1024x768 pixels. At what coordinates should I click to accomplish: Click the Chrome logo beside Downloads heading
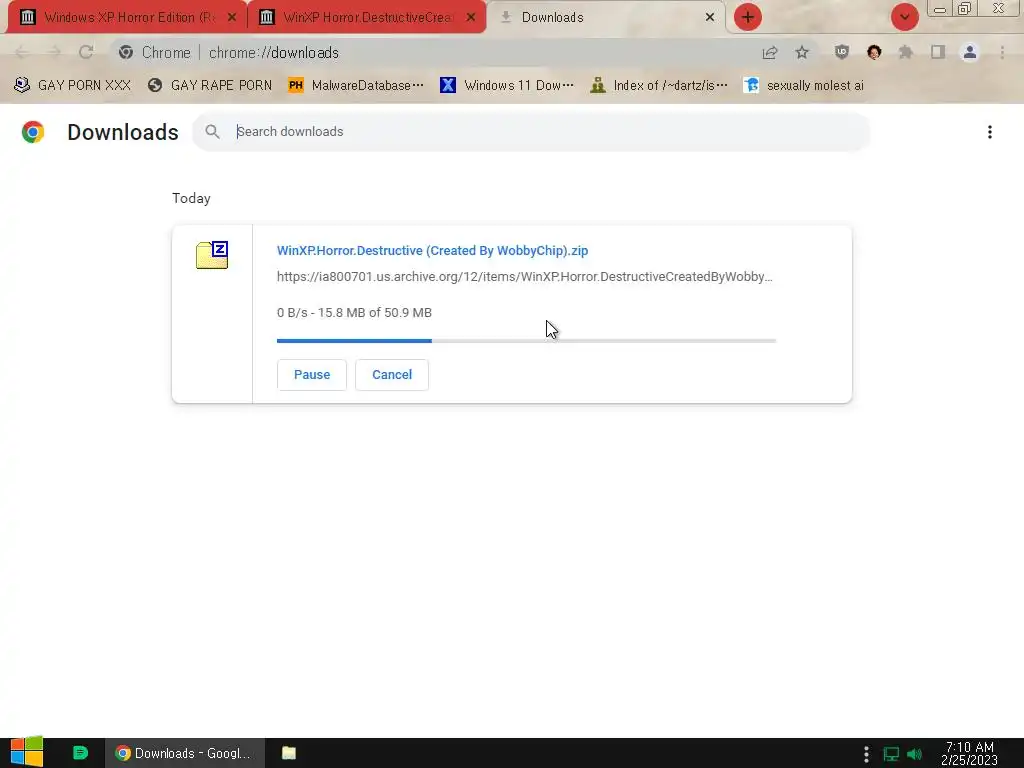tap(33, 132)
